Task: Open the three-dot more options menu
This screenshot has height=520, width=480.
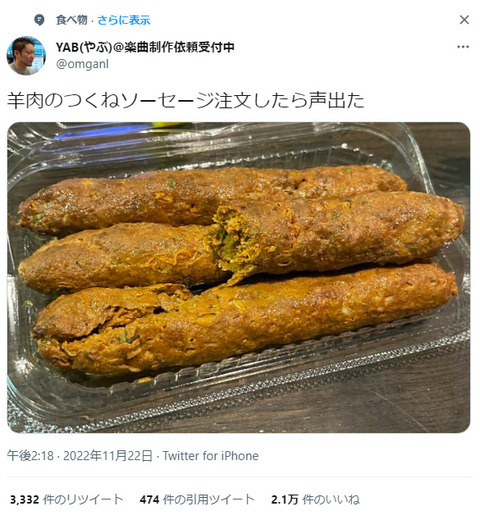Action: coord(463,47)
